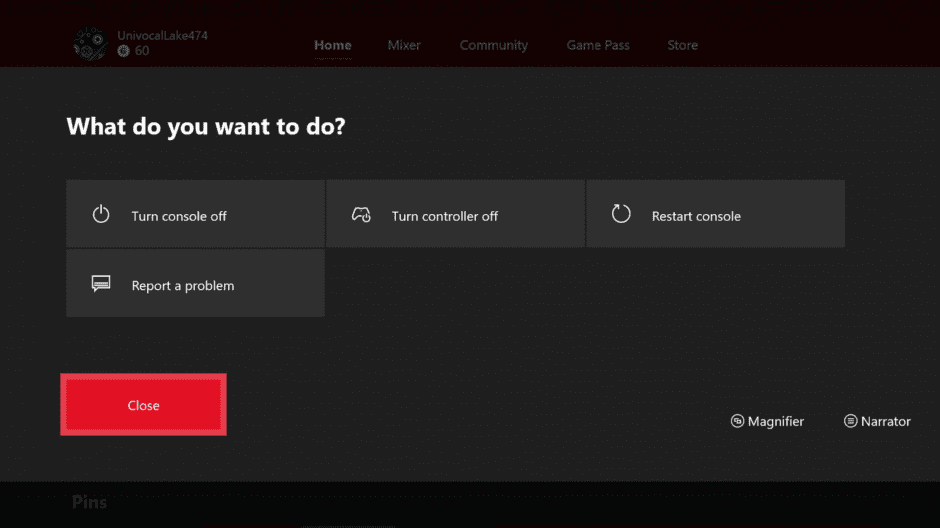The height and width of the screenshot is (528, 940).
Task: Click the speech bubble Report a problem icon
Action: coord(101,284)
